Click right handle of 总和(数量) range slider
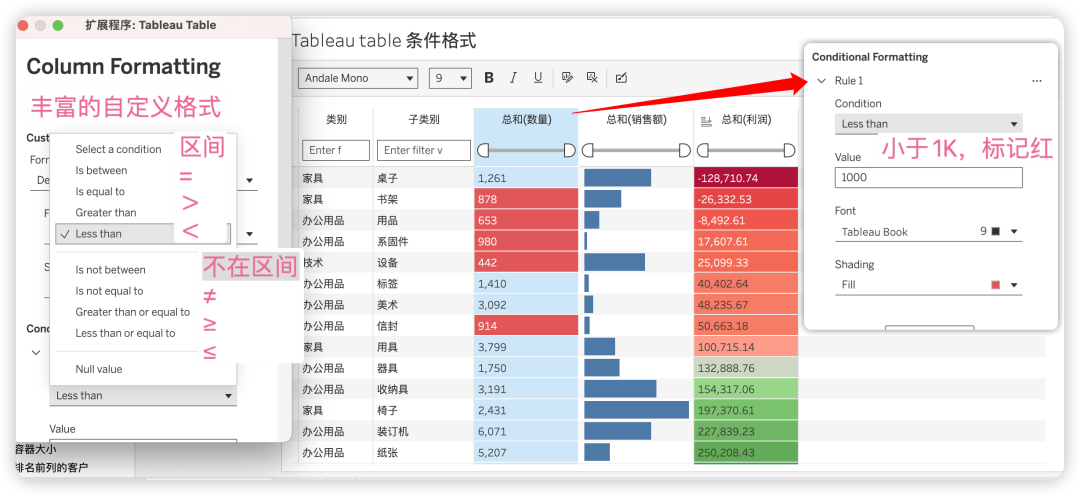Image resolution: width=1080 pixels, height=496 pixels. pyautogui.click(x=570, y=150)
